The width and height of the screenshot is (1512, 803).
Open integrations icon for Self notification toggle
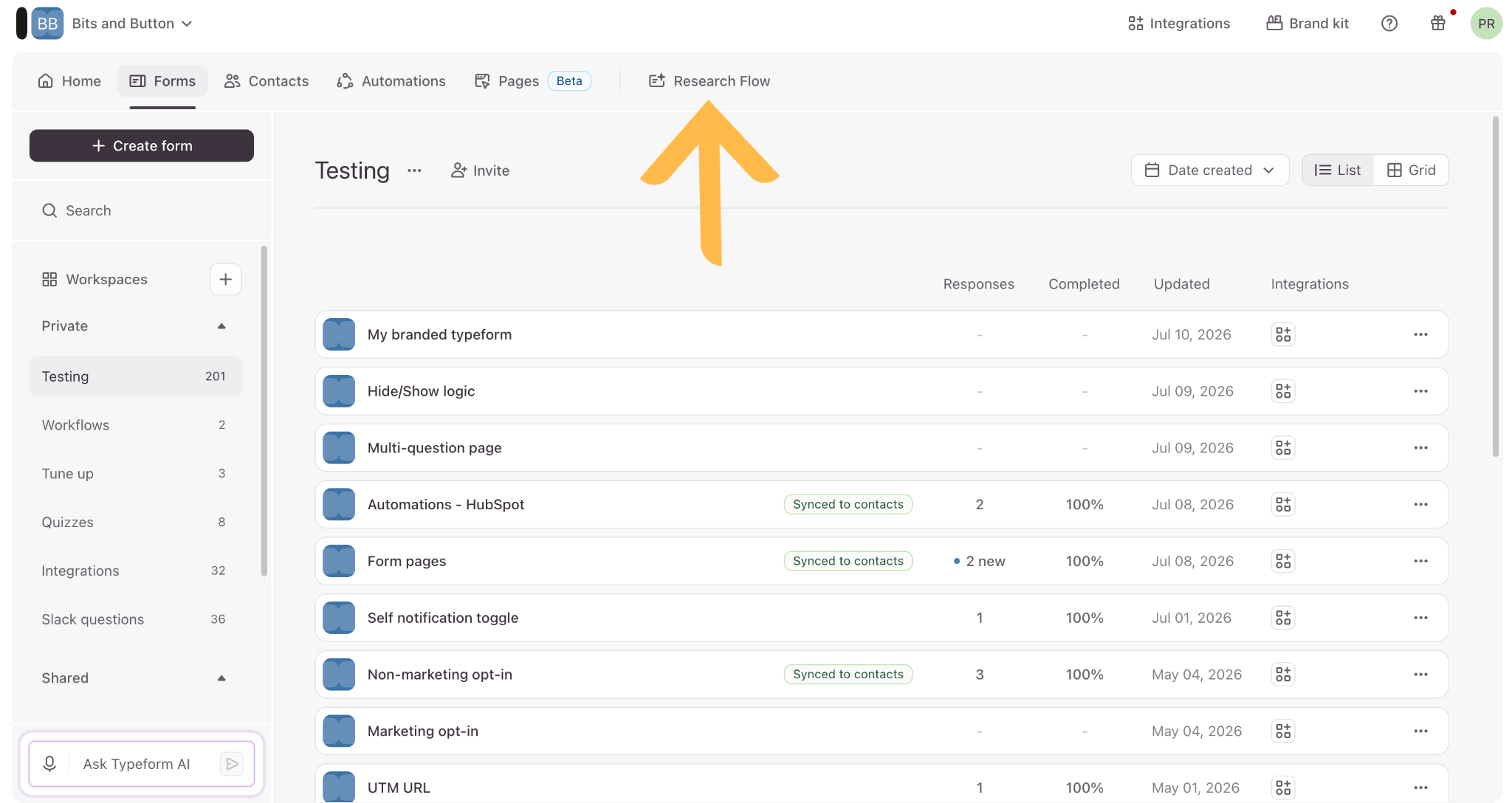[x=1283, y=618]
